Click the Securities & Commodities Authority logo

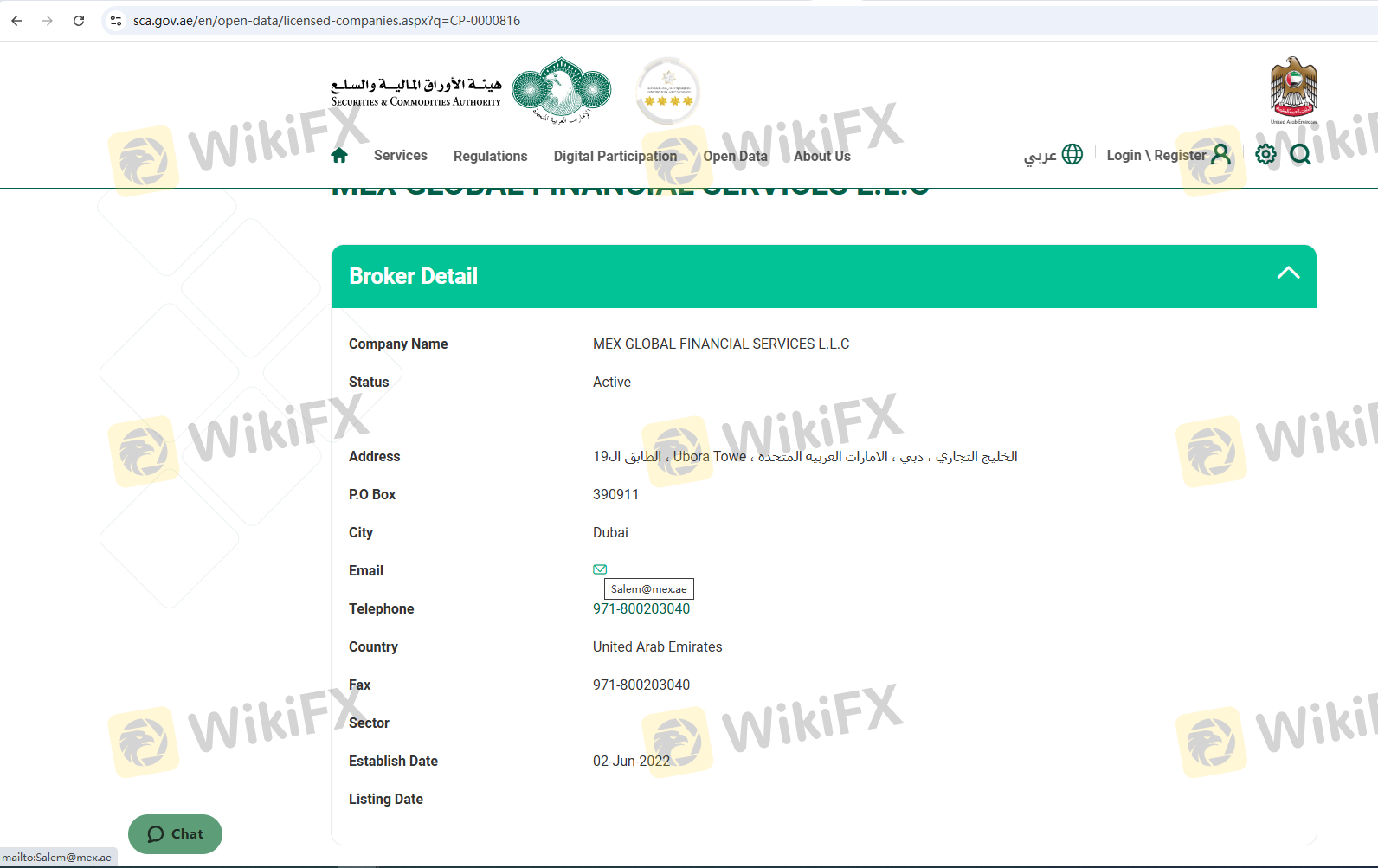(x=471, y=92)
